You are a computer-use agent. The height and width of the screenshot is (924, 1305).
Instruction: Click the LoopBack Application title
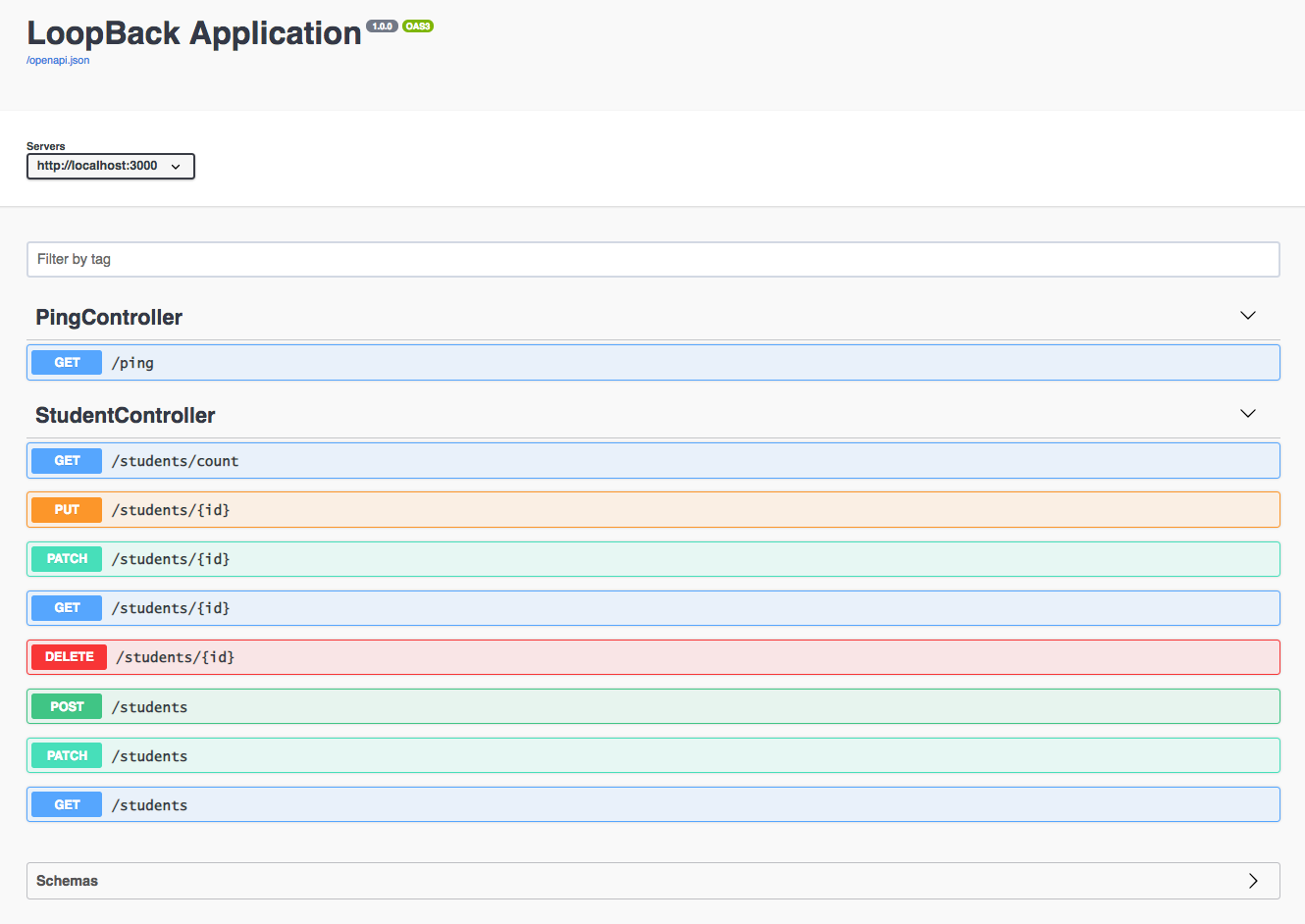[x=194, y=33]
